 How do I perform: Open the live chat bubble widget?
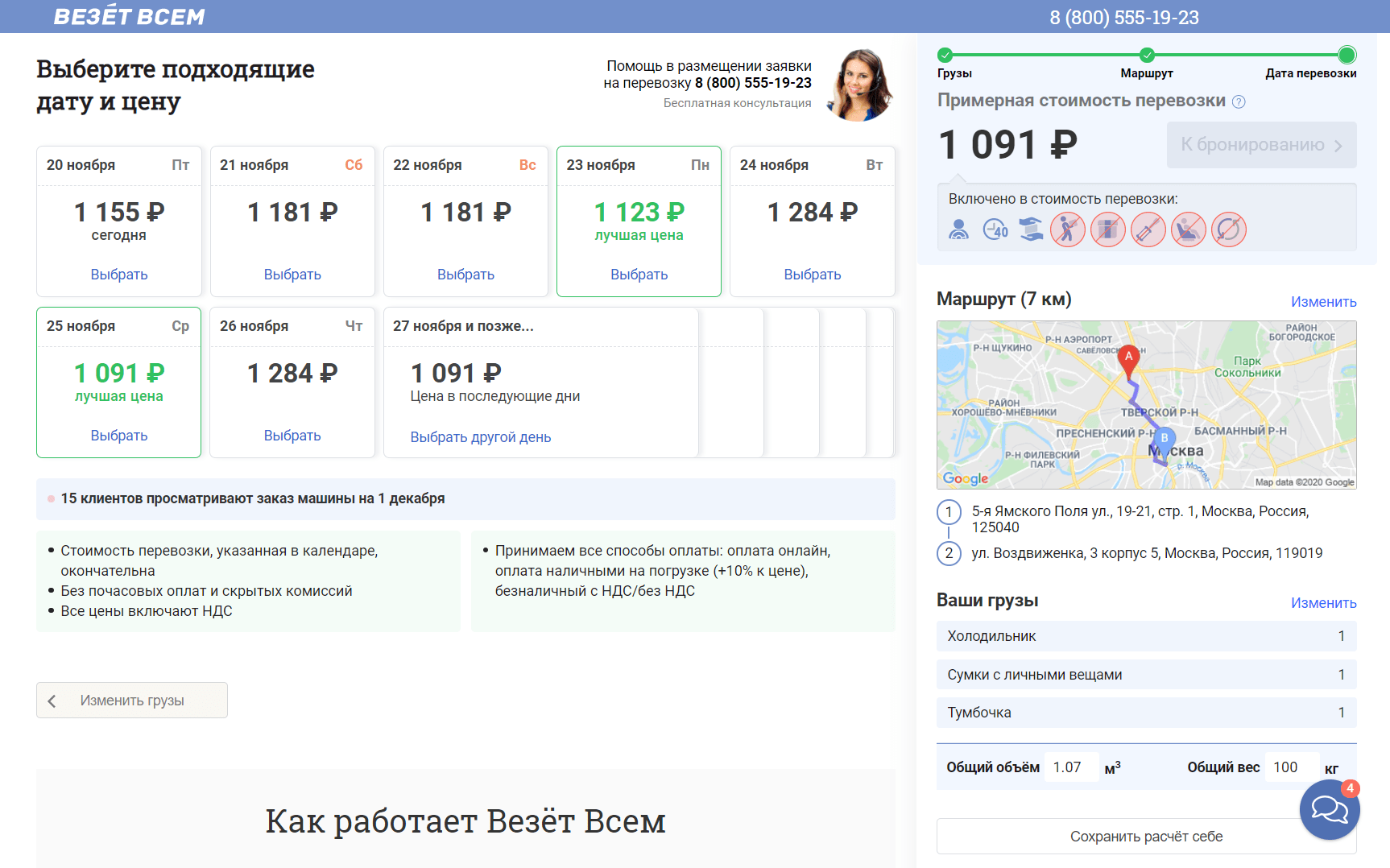tap(1330, 809)
